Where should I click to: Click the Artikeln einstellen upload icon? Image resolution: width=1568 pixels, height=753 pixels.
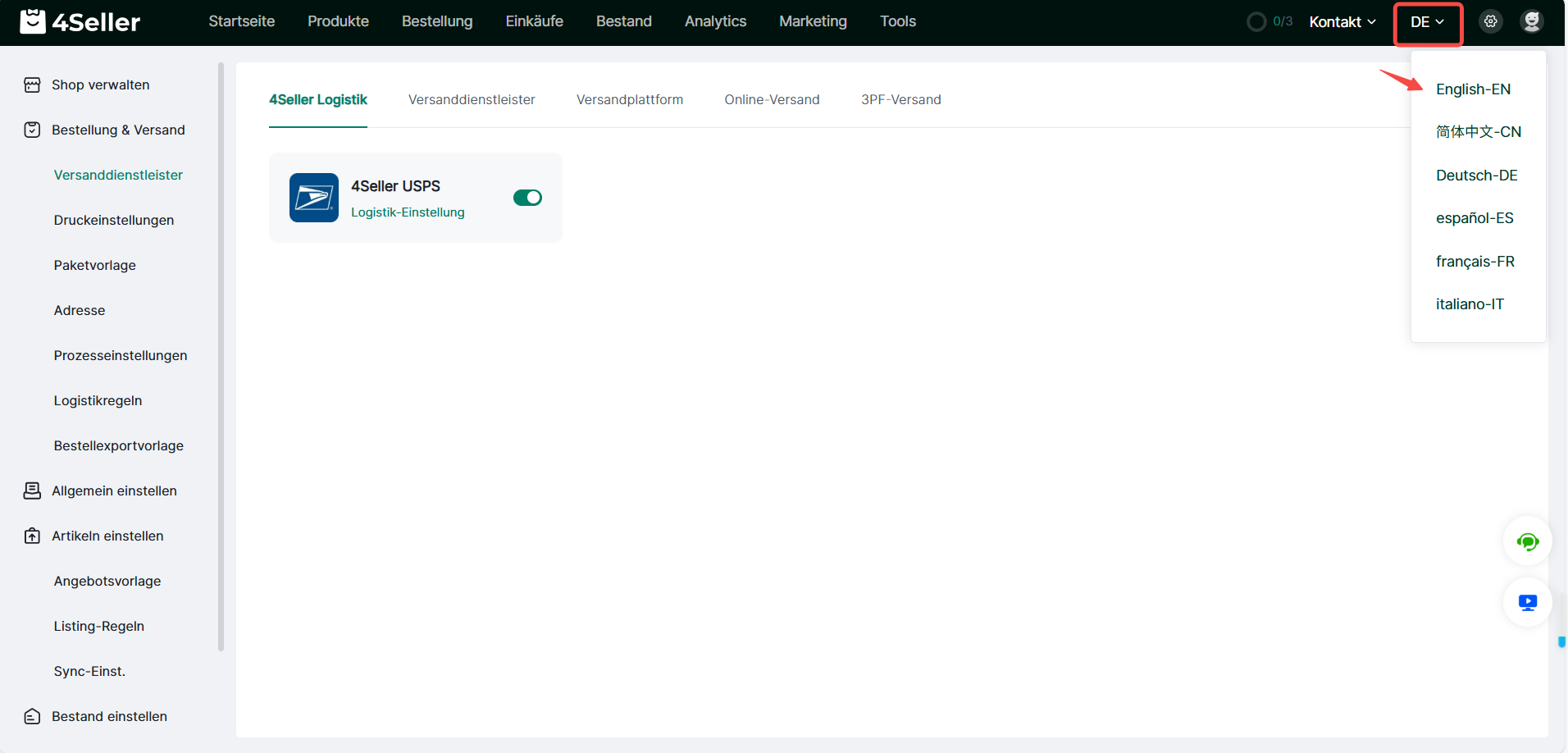click(x=32, y=536)
